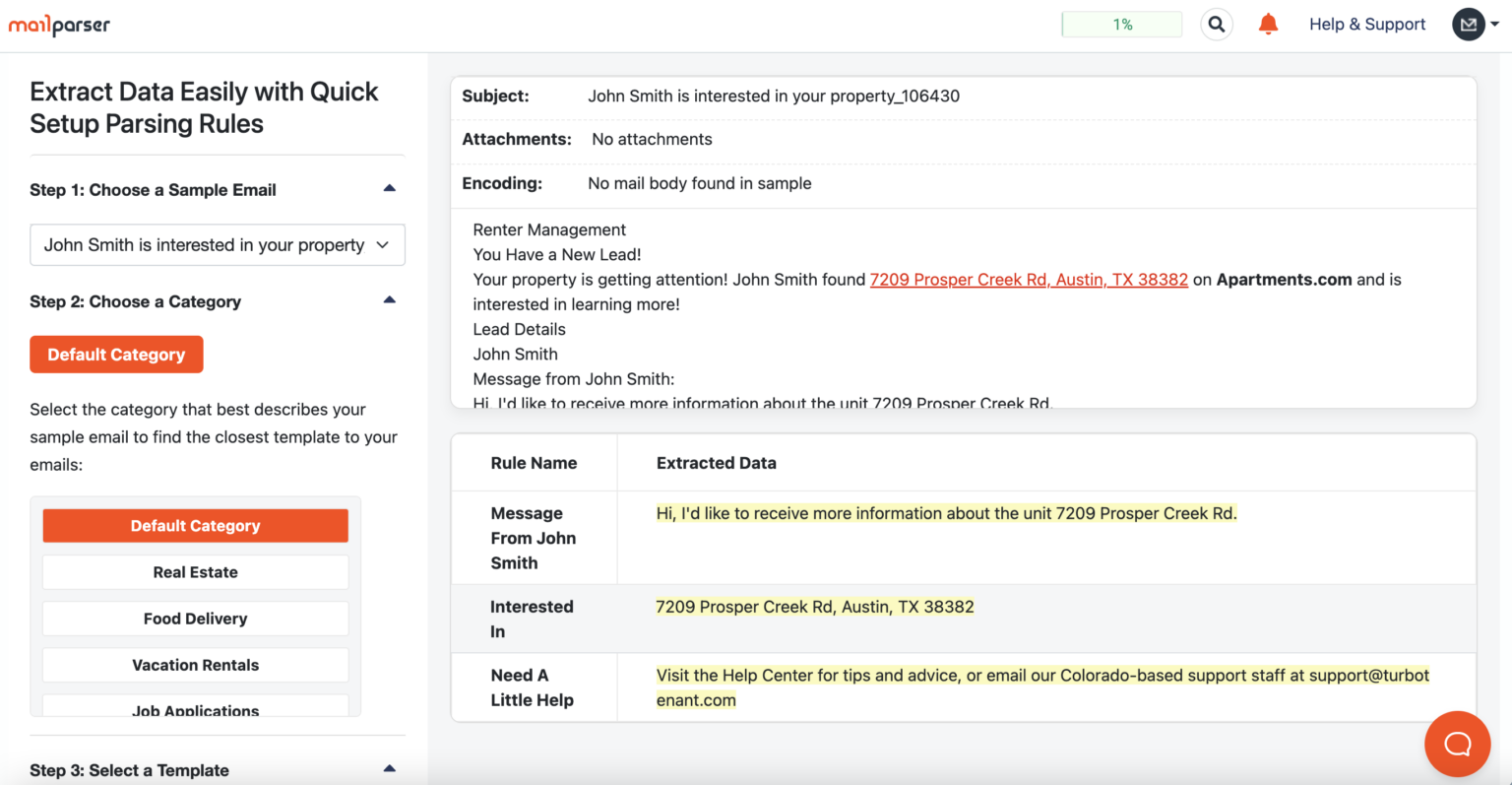This screenshot has width=1512, height=785.
Task: Collapse Step 3: Select a Template
Action: click(389, 768)
